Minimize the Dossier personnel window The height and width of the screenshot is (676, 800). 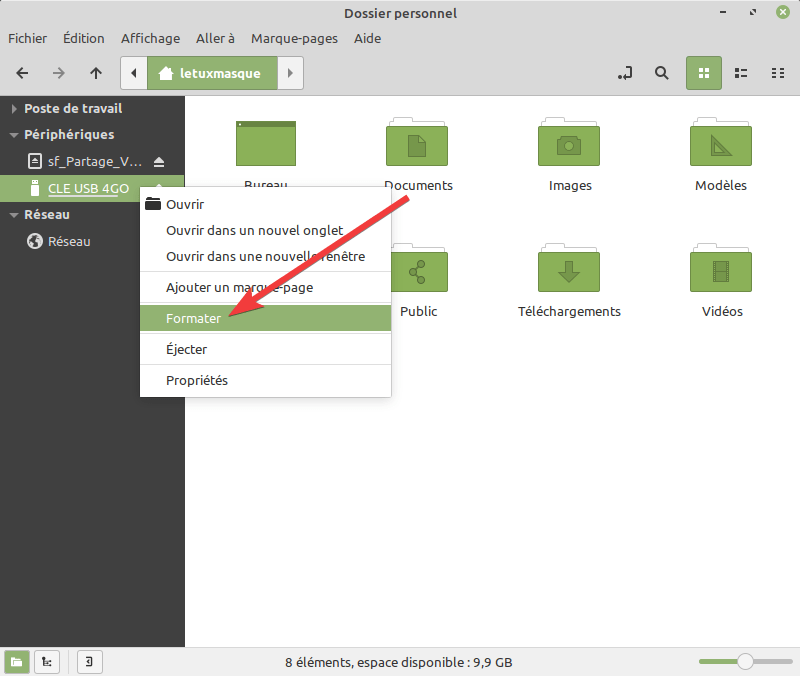point(723,12)
